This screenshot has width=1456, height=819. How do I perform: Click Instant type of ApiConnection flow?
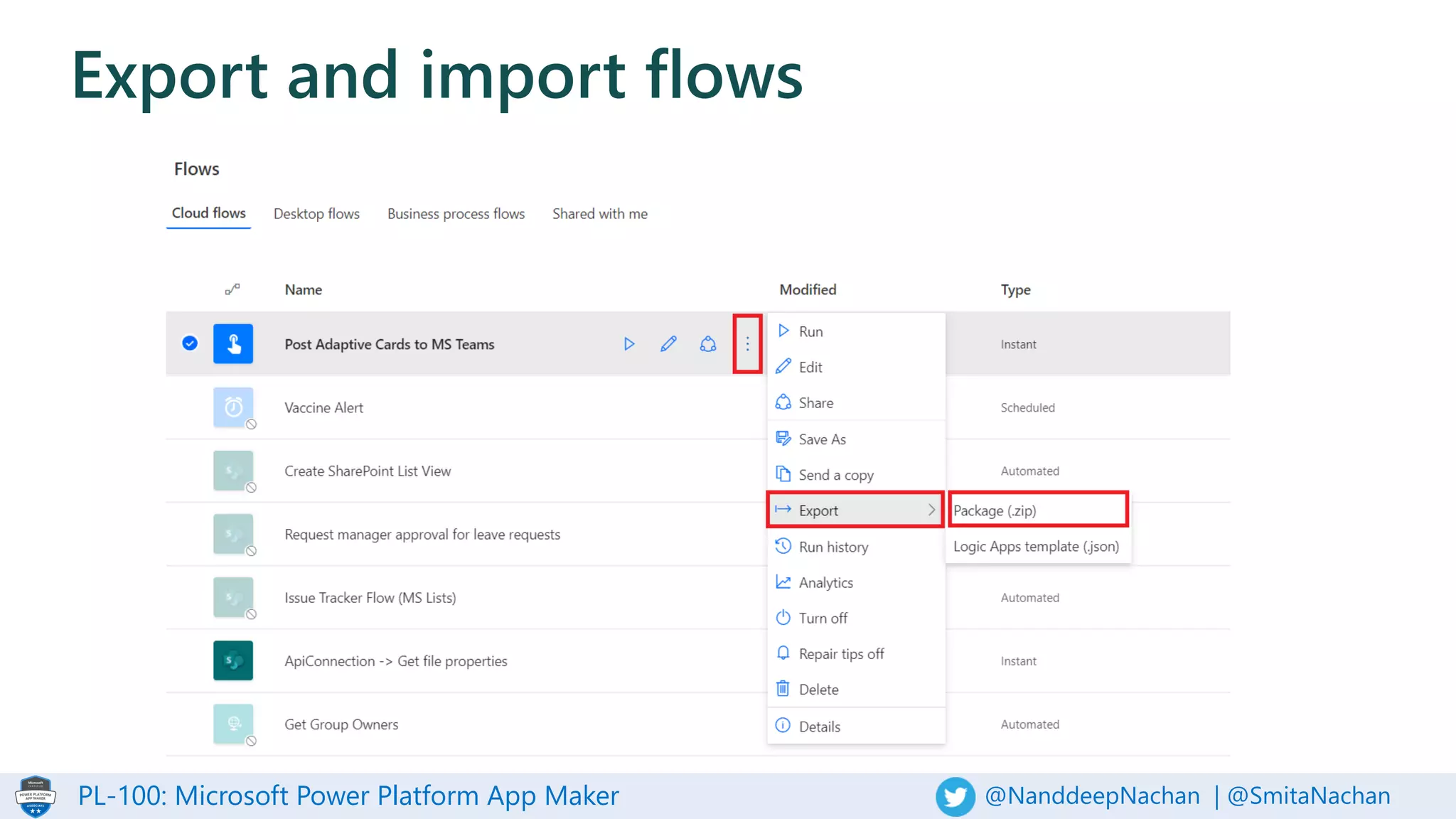click(1018, 660)
